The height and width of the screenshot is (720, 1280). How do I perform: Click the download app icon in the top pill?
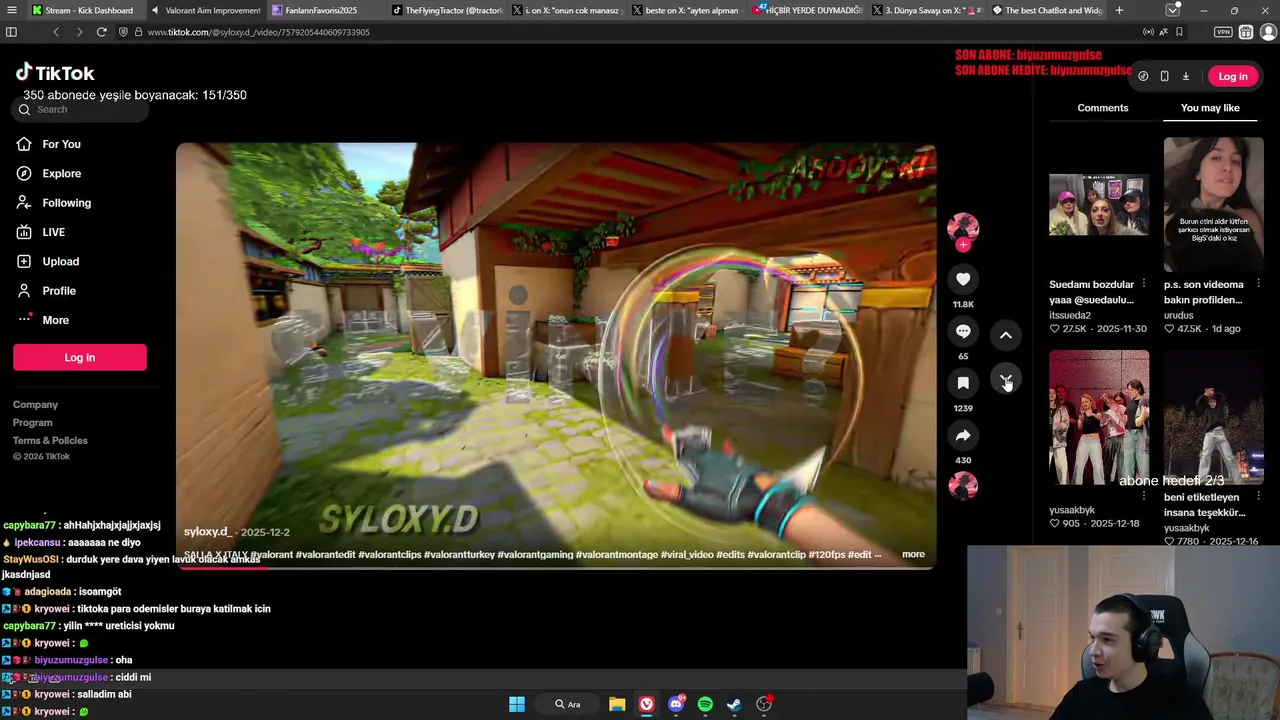click(x=1186, y=76)
